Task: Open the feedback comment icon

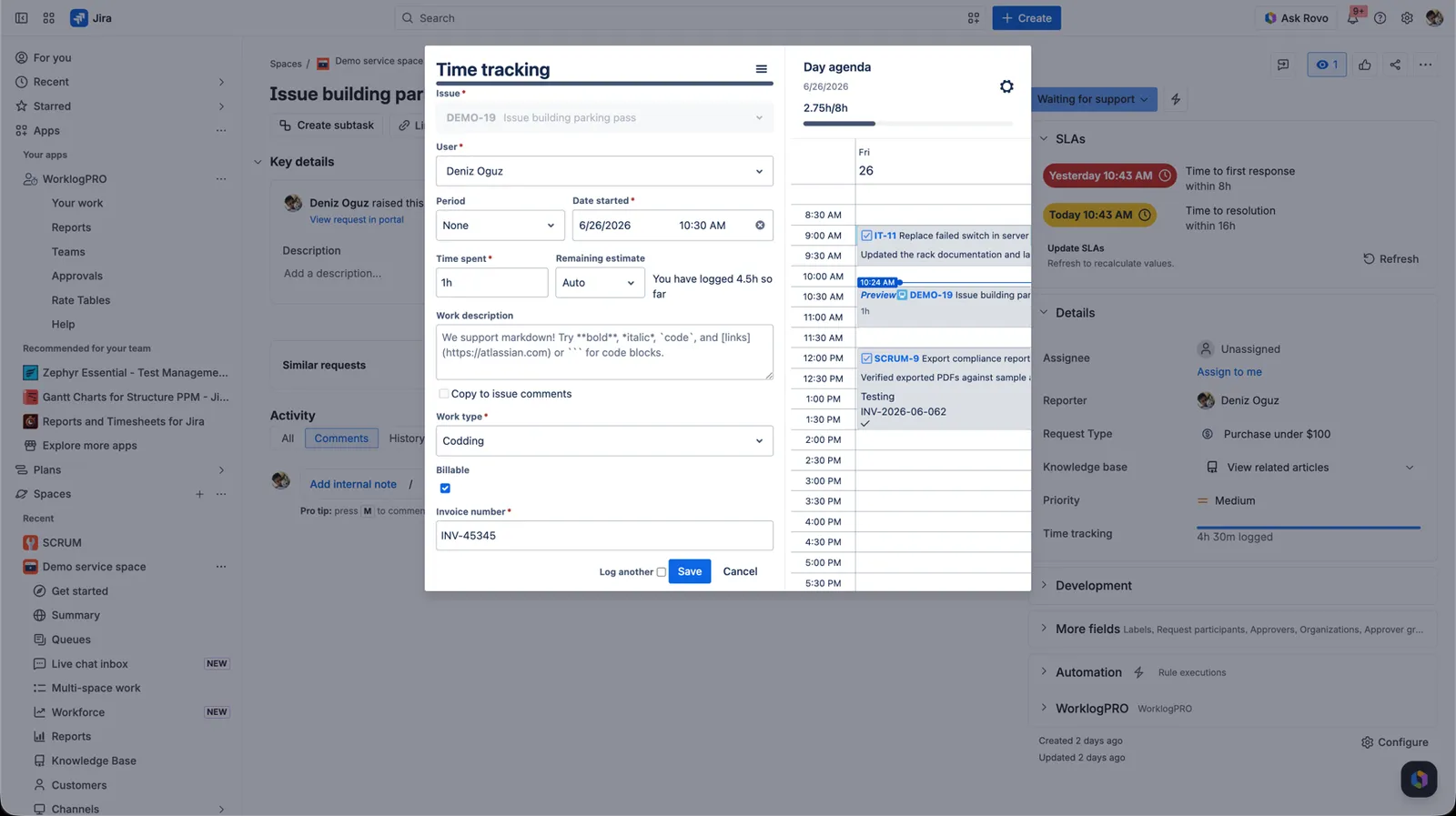Action: 1283,65
